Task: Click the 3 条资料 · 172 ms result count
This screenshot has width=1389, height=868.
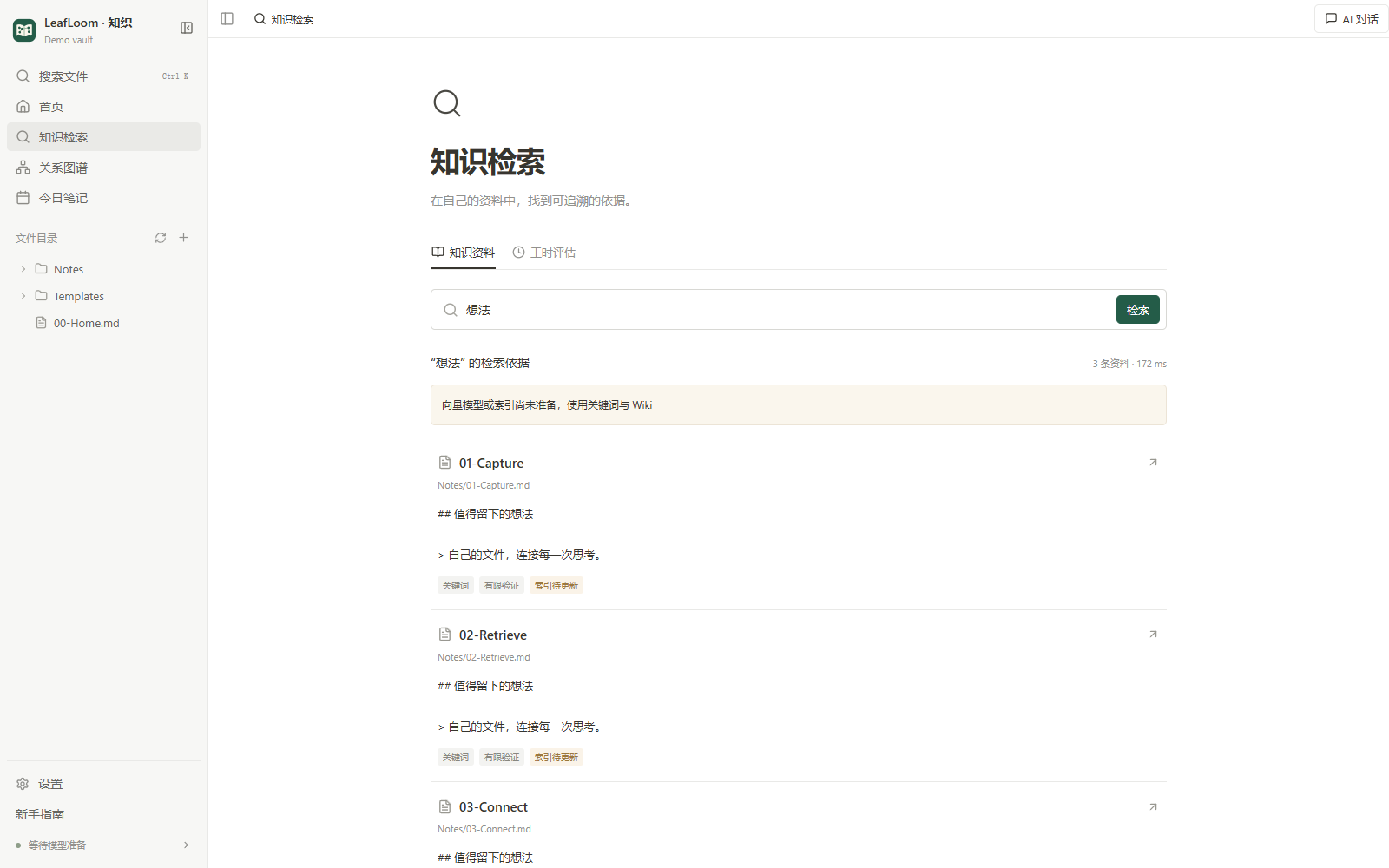Action: (1129, 364)
